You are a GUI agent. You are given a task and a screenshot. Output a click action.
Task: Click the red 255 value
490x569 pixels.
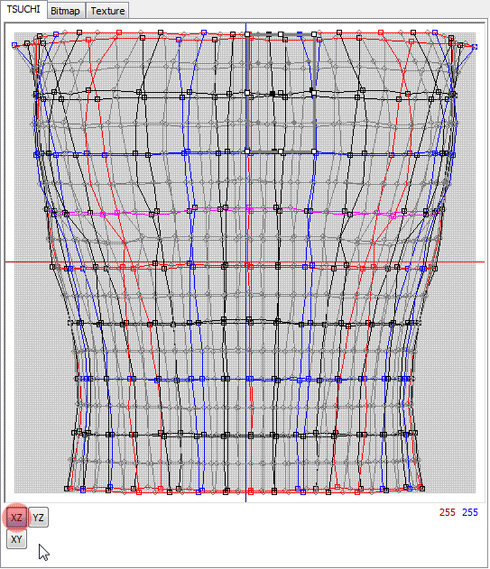click(447, 512)
